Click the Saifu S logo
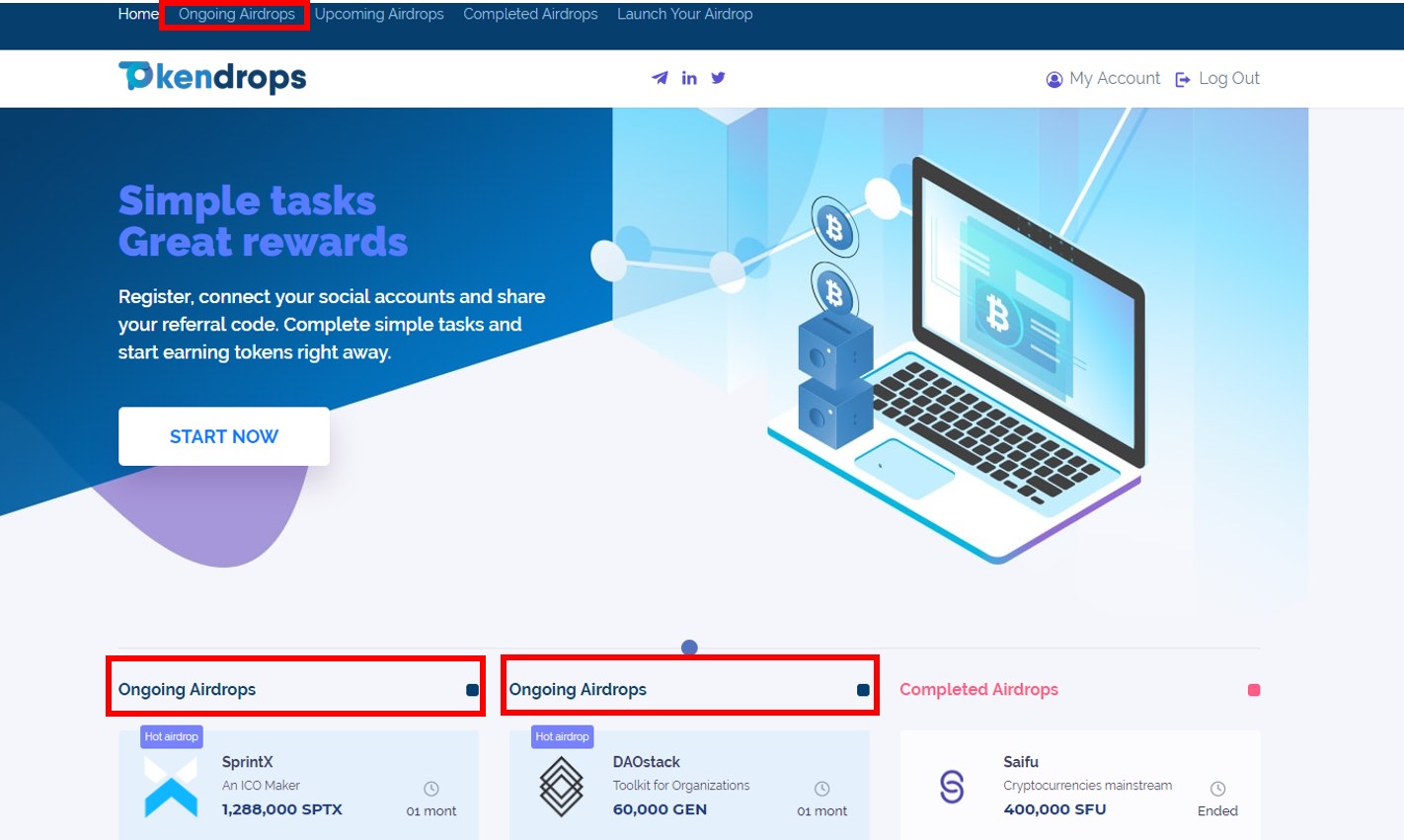Screen dimensions: 1404x840 pos(952,787)
